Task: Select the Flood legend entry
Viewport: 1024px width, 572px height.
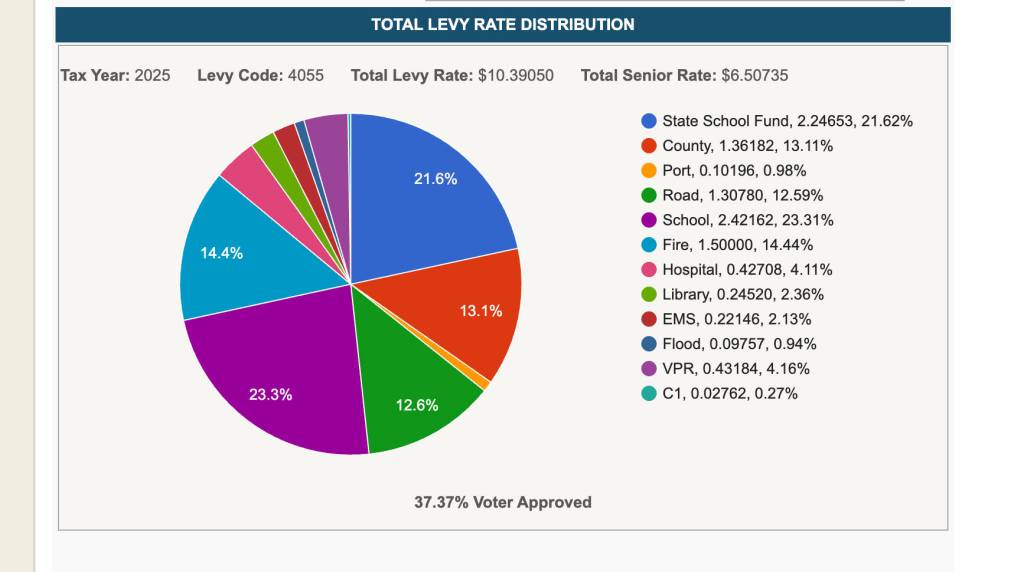Action: pos(739,344)
